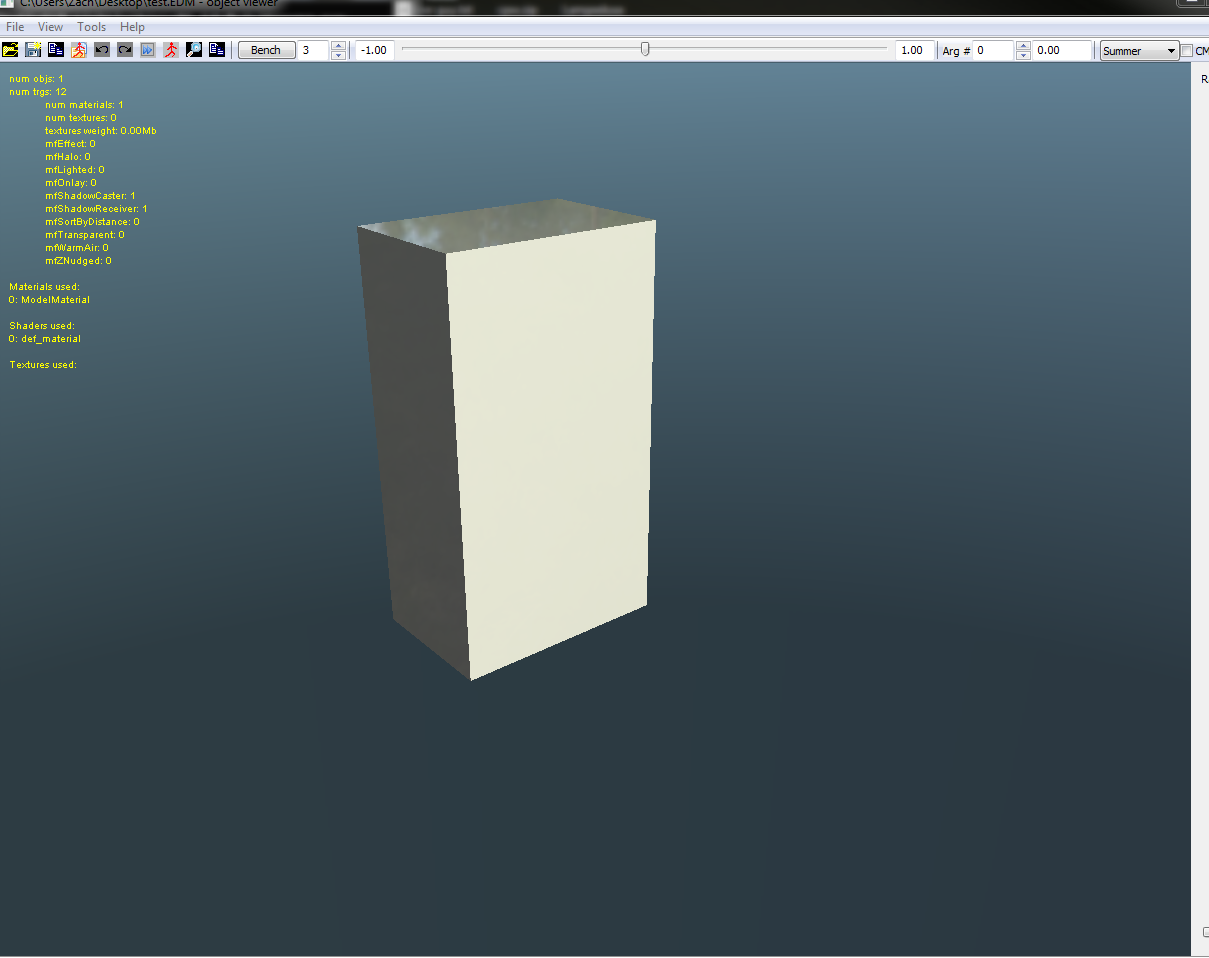This screenshot has height=958, width=1209.
Task: Click the argument value slider handle
Action: 645,48
